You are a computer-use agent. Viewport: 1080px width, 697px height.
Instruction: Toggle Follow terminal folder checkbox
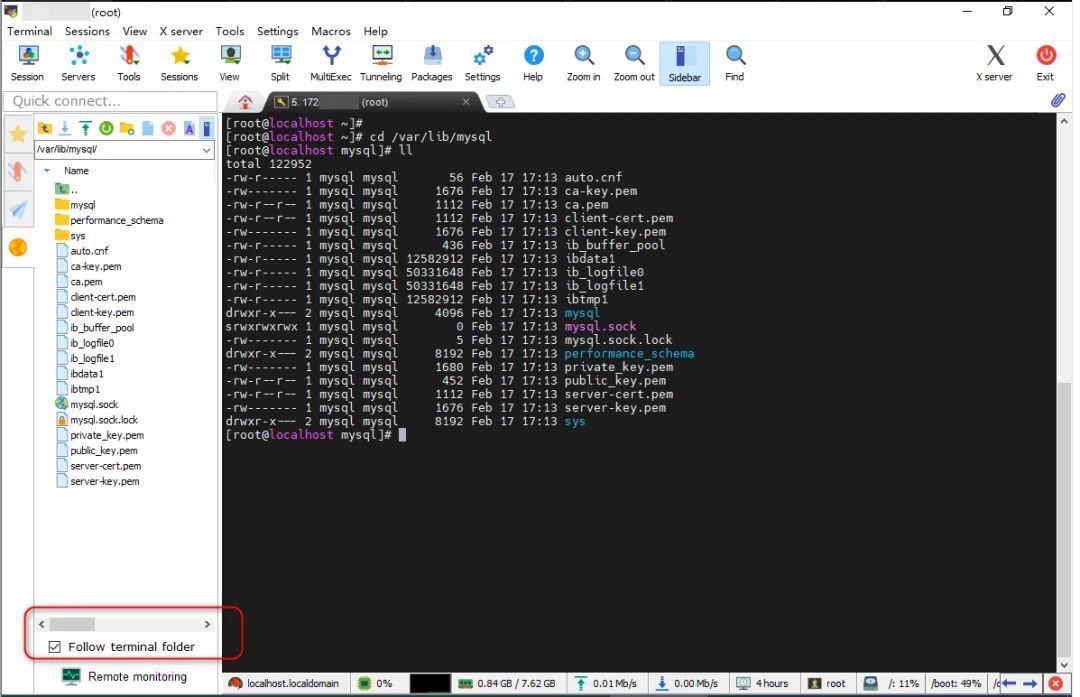point(54,647)
